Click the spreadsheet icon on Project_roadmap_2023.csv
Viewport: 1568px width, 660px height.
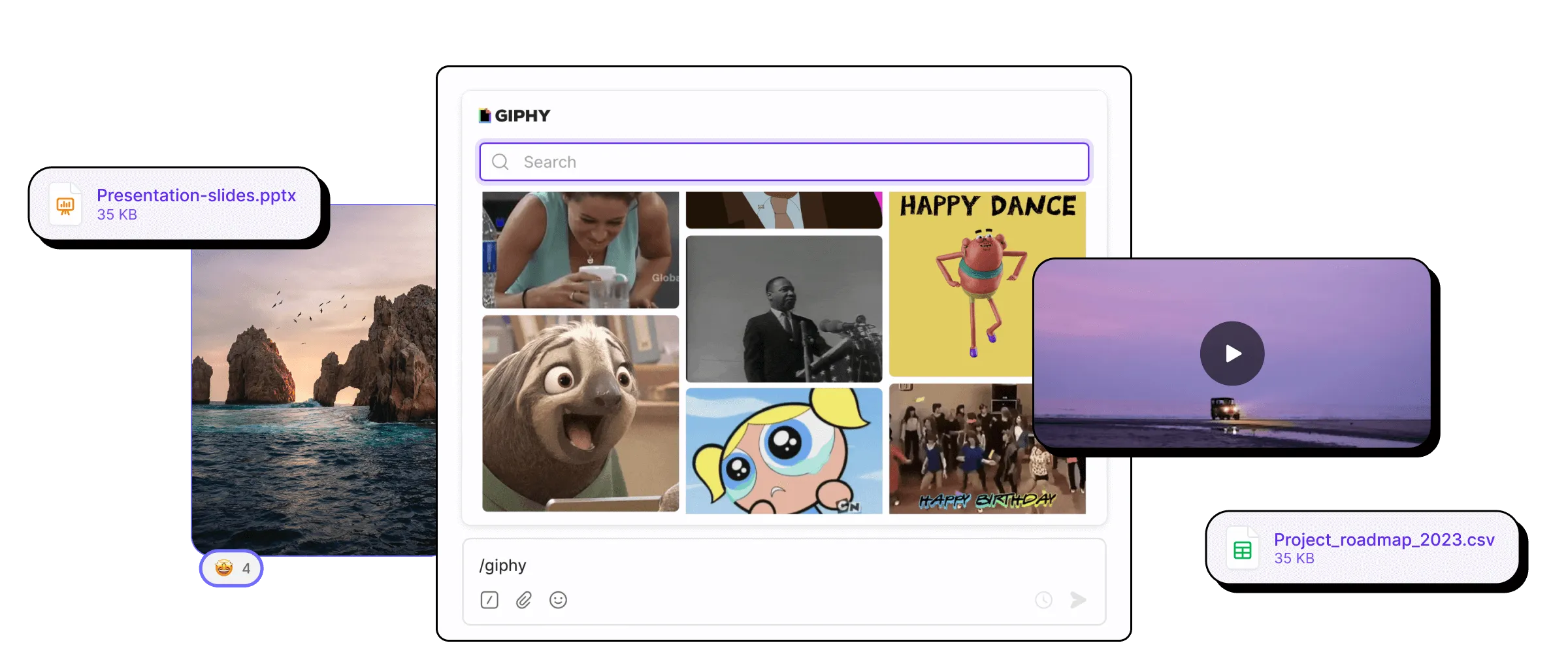point(1242,548)
